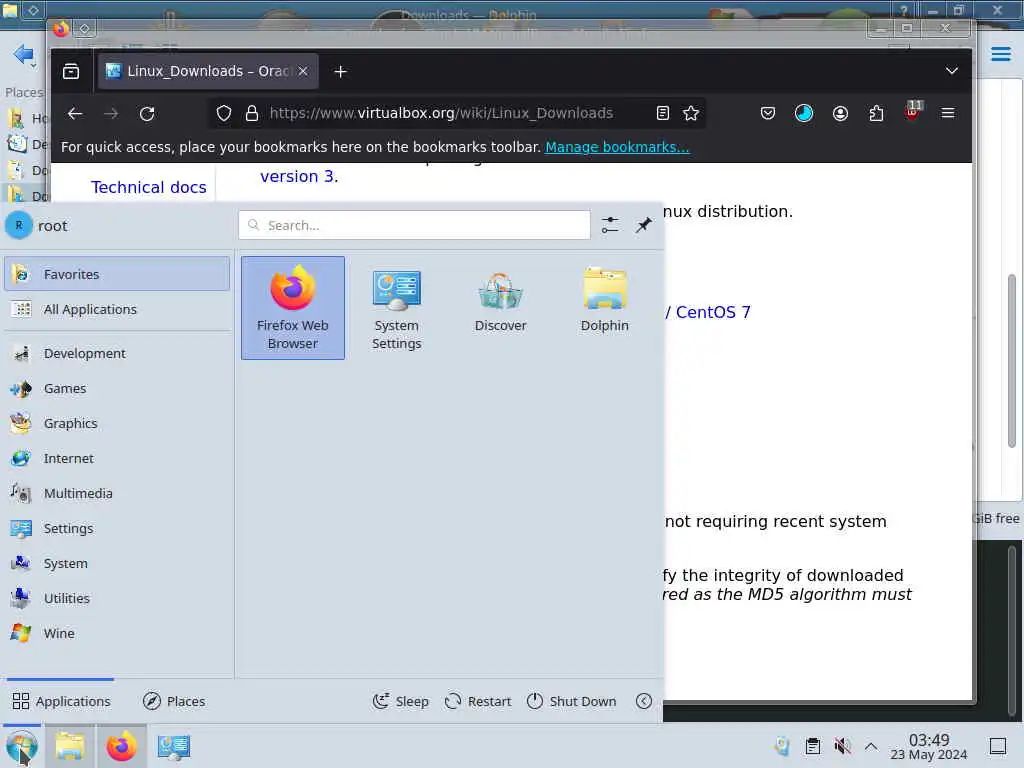Bookmark this page with star icon

coord(691,113)
